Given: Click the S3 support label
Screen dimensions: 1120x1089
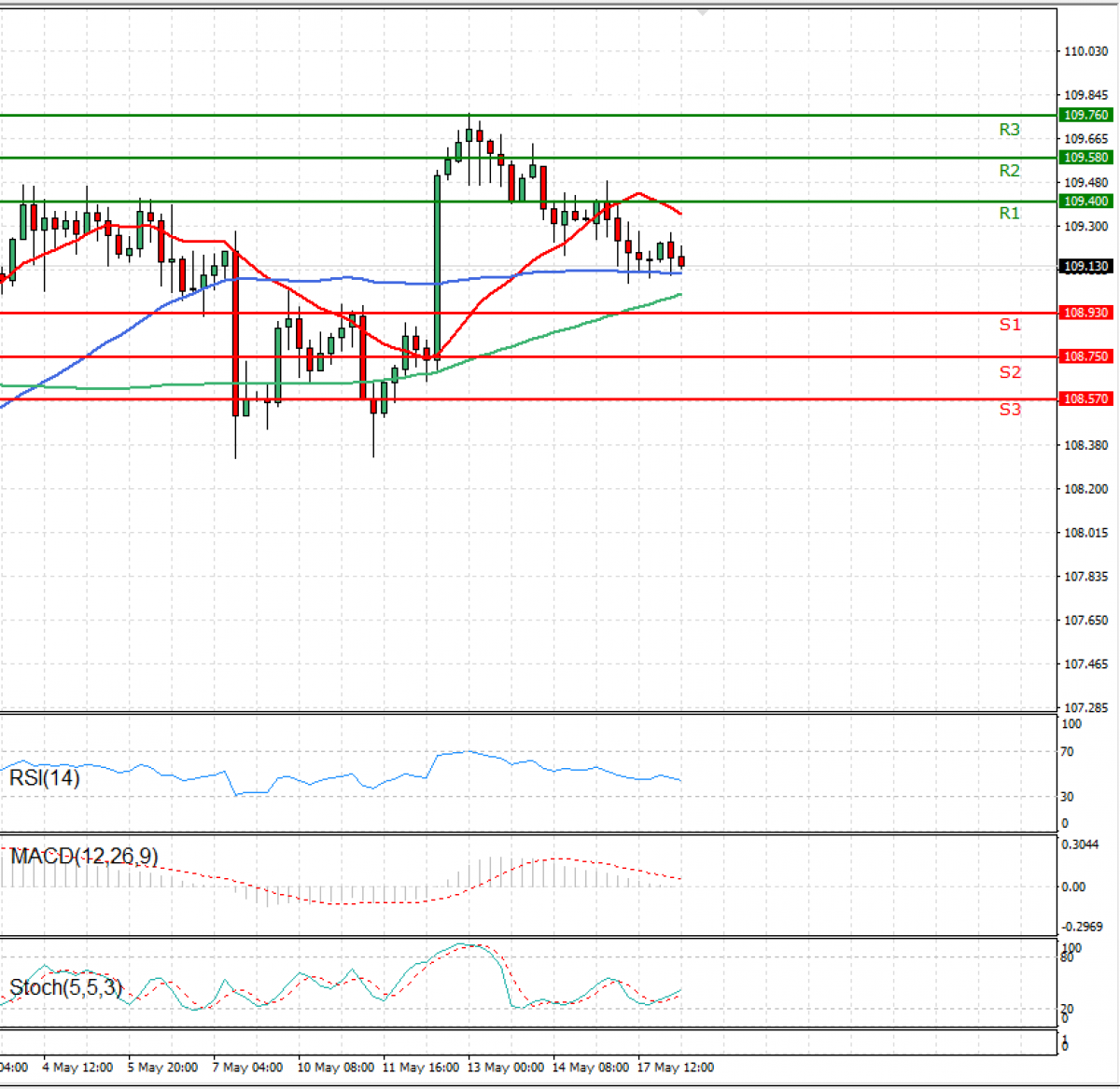Looking at the screenshot, I should [x=1010, y=410].
